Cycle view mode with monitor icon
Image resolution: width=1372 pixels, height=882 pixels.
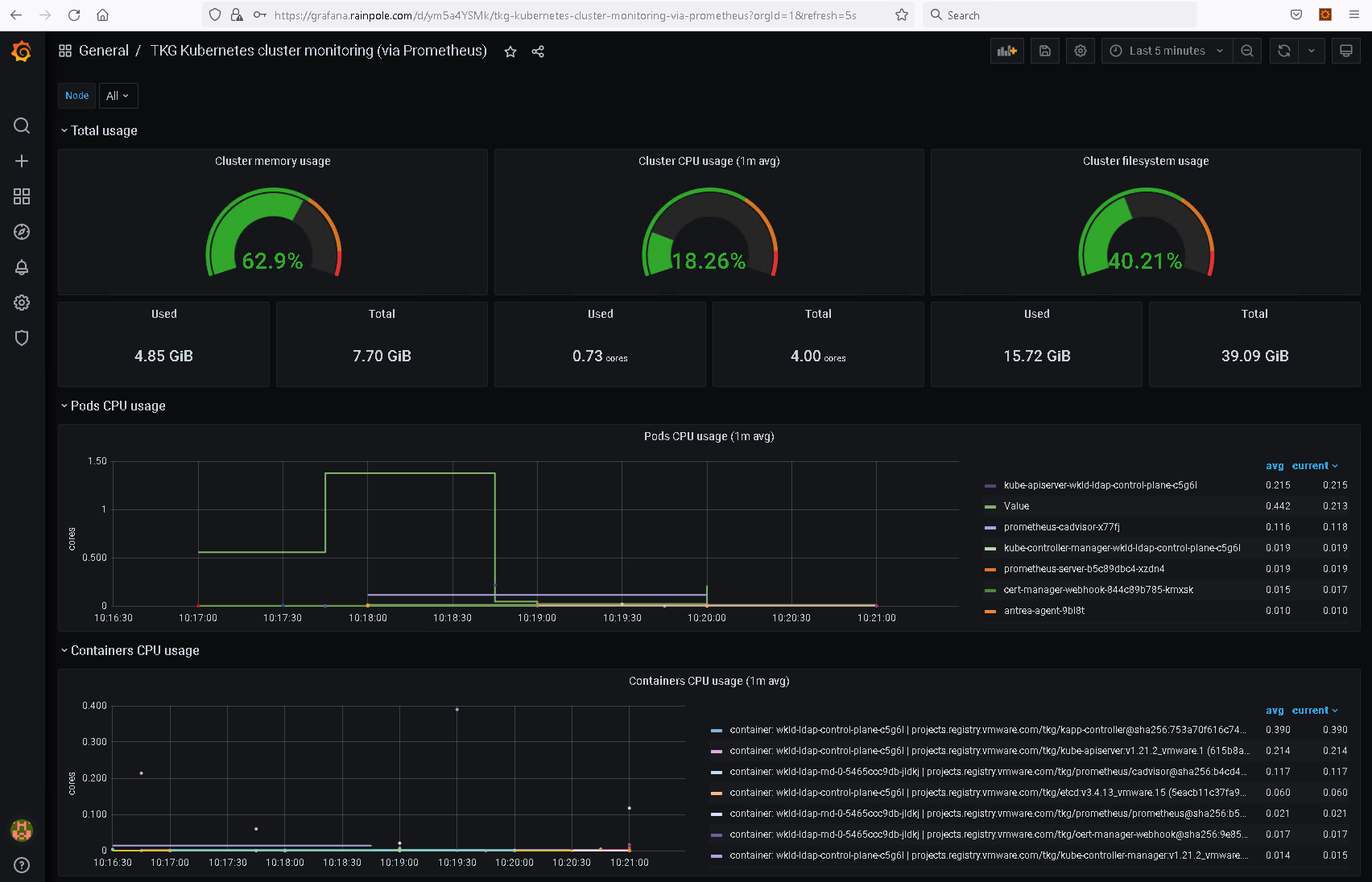click(1346, 51)
